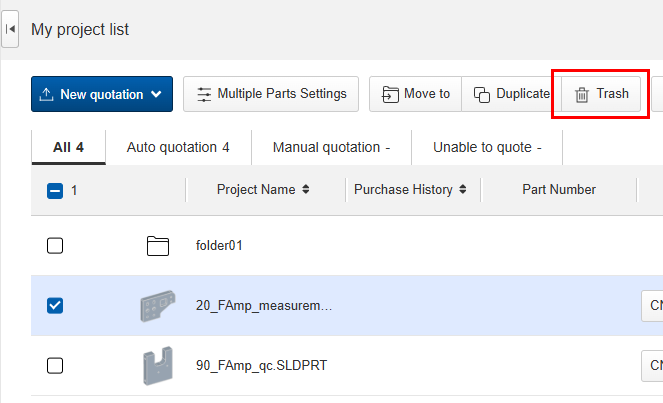
Task: Select the Unable to quote tab
Action: (x=487, y=147)
